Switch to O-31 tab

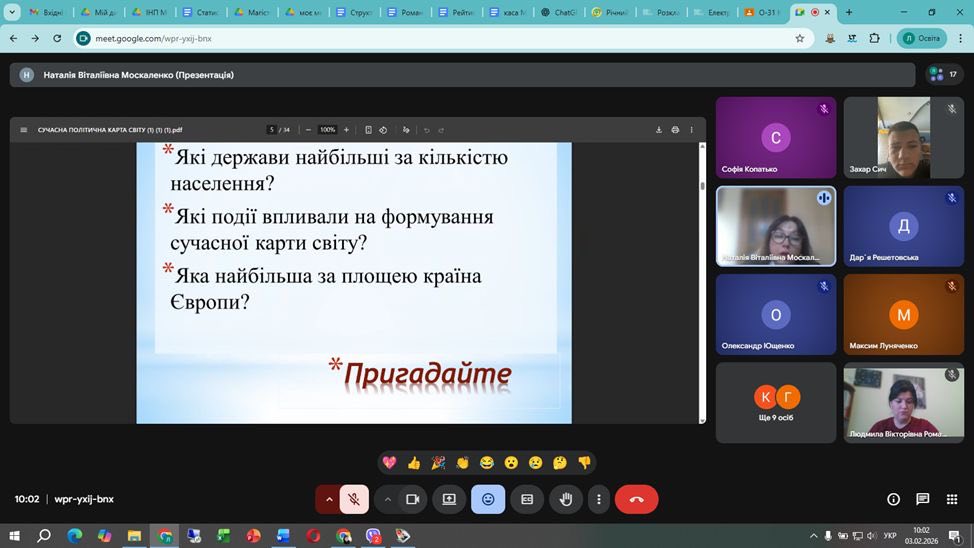click(762, 12)
